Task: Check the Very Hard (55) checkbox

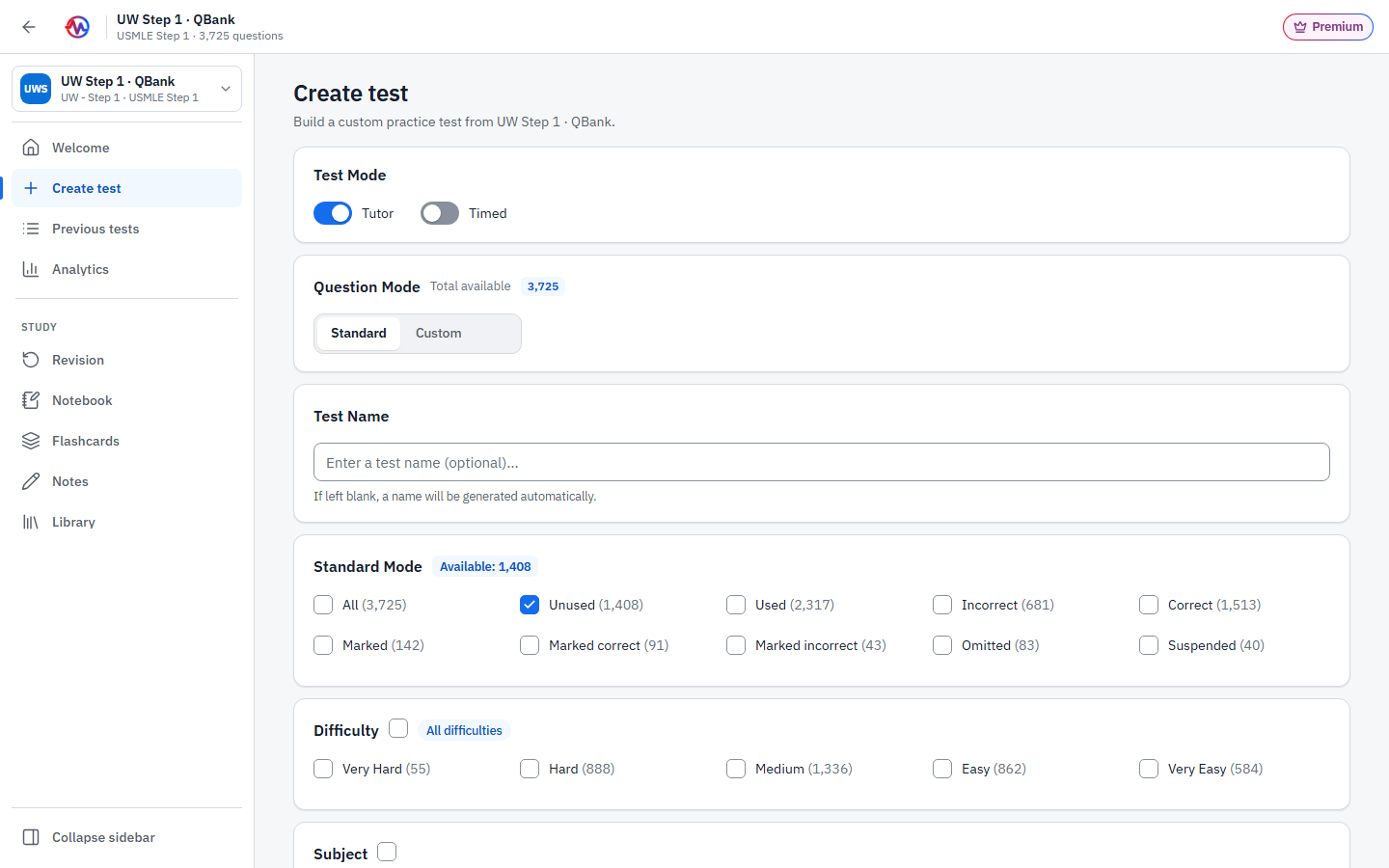Action: 323,769
